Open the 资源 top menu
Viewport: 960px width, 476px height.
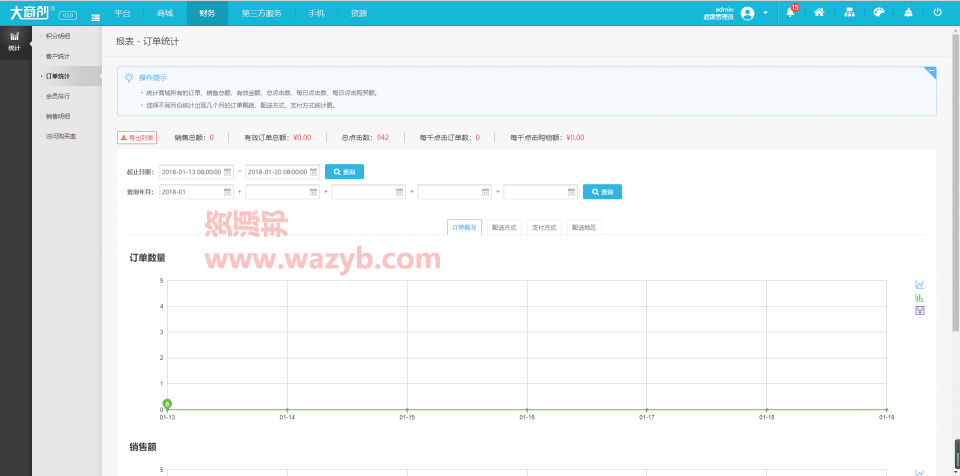click(x=359, y=13)
